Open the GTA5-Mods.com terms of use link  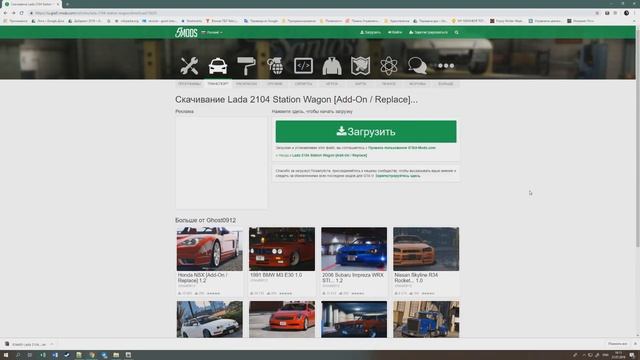(402, 148)
